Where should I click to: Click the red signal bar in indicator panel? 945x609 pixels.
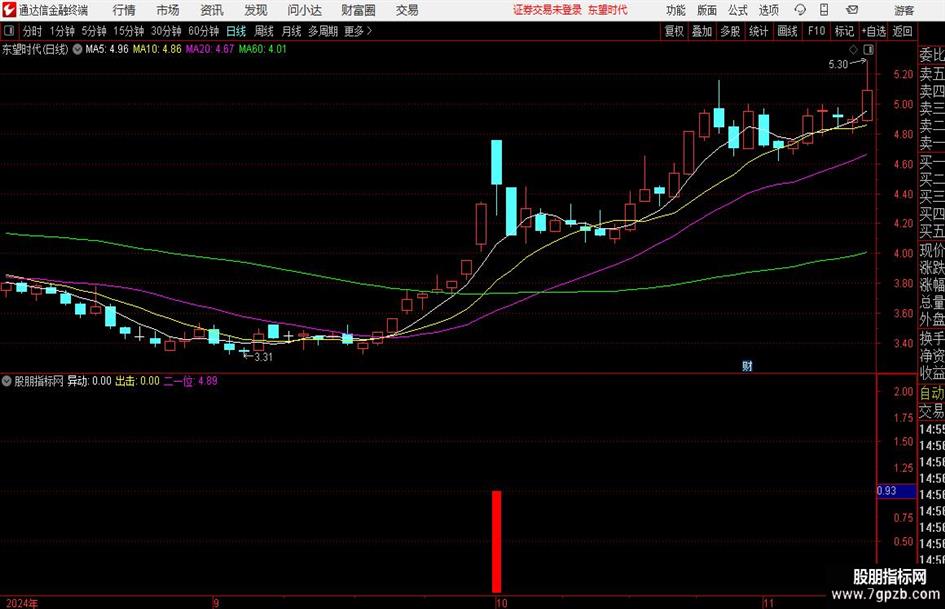point(497,541)
